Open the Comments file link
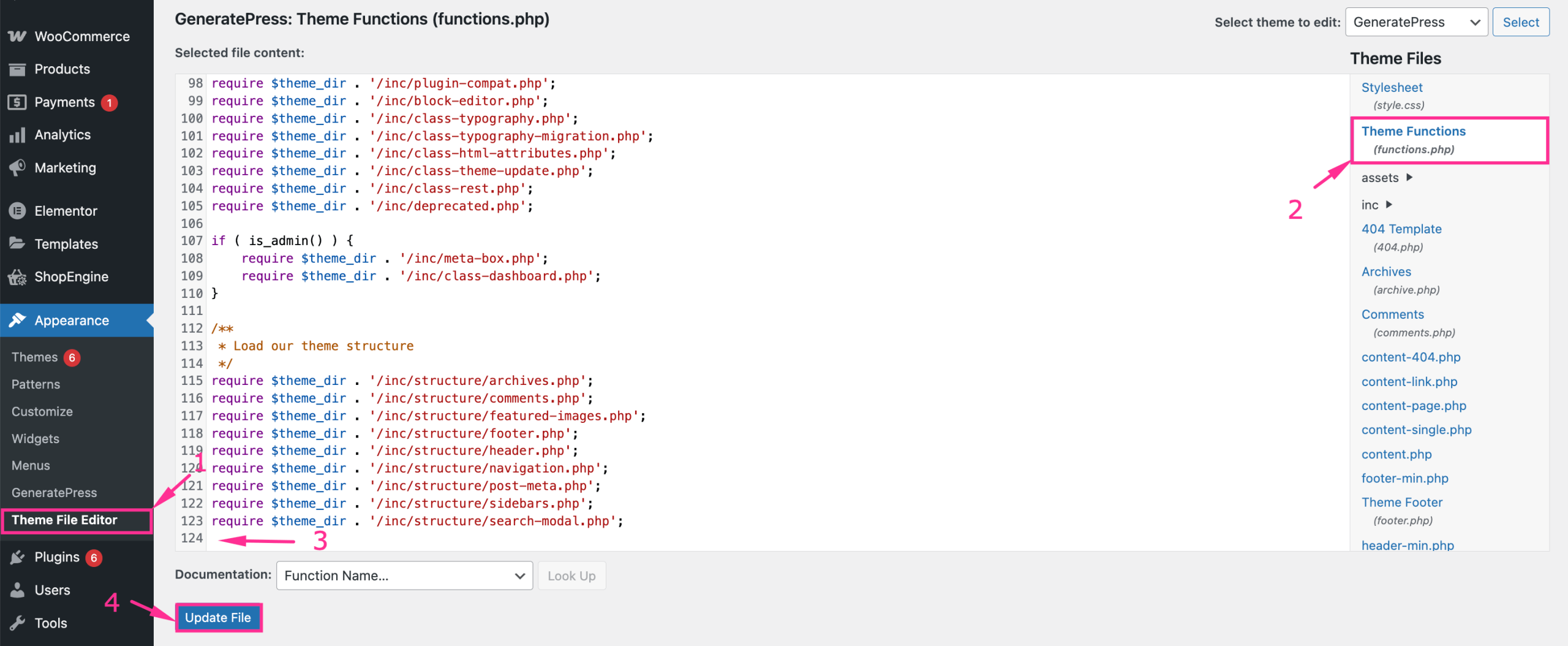Screen dimensions: 1568x646 tap(1392, 314)
